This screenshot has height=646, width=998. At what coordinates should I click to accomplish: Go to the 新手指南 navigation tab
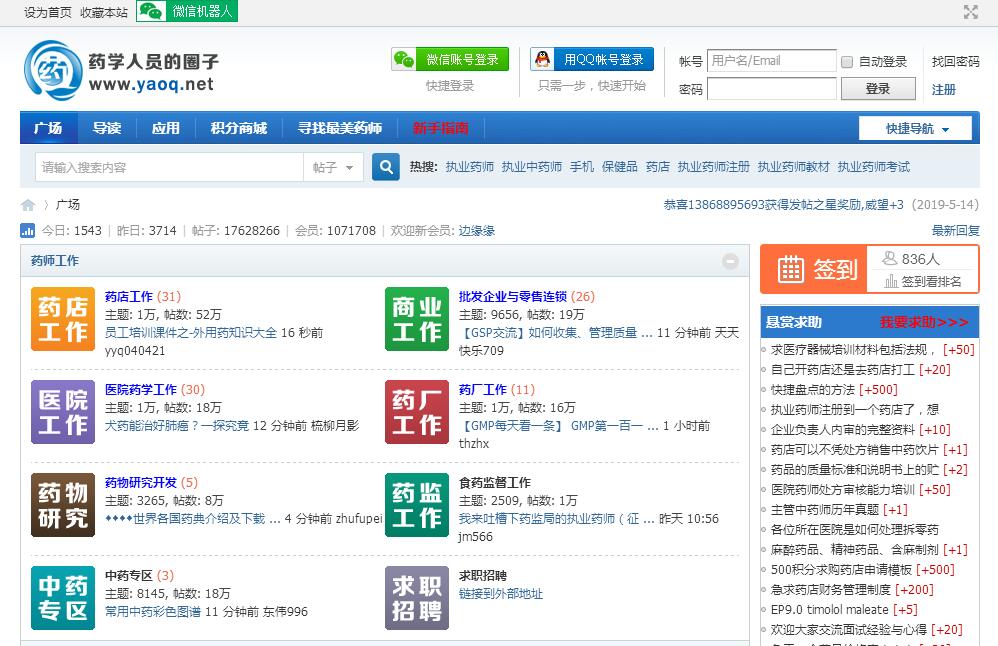[440, 128]
